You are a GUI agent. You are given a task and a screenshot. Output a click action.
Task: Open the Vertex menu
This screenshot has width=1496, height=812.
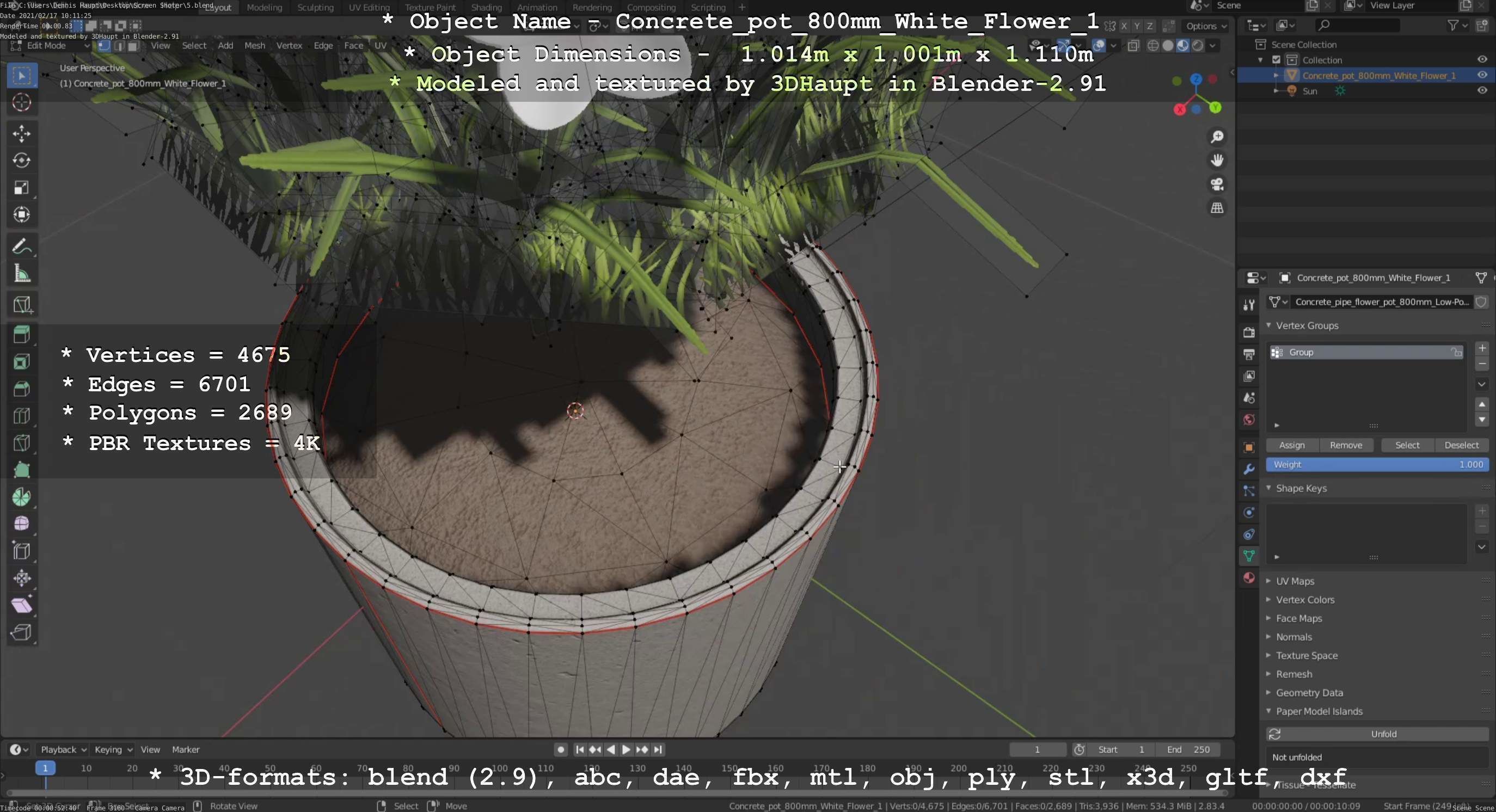[x=289, y=46]
